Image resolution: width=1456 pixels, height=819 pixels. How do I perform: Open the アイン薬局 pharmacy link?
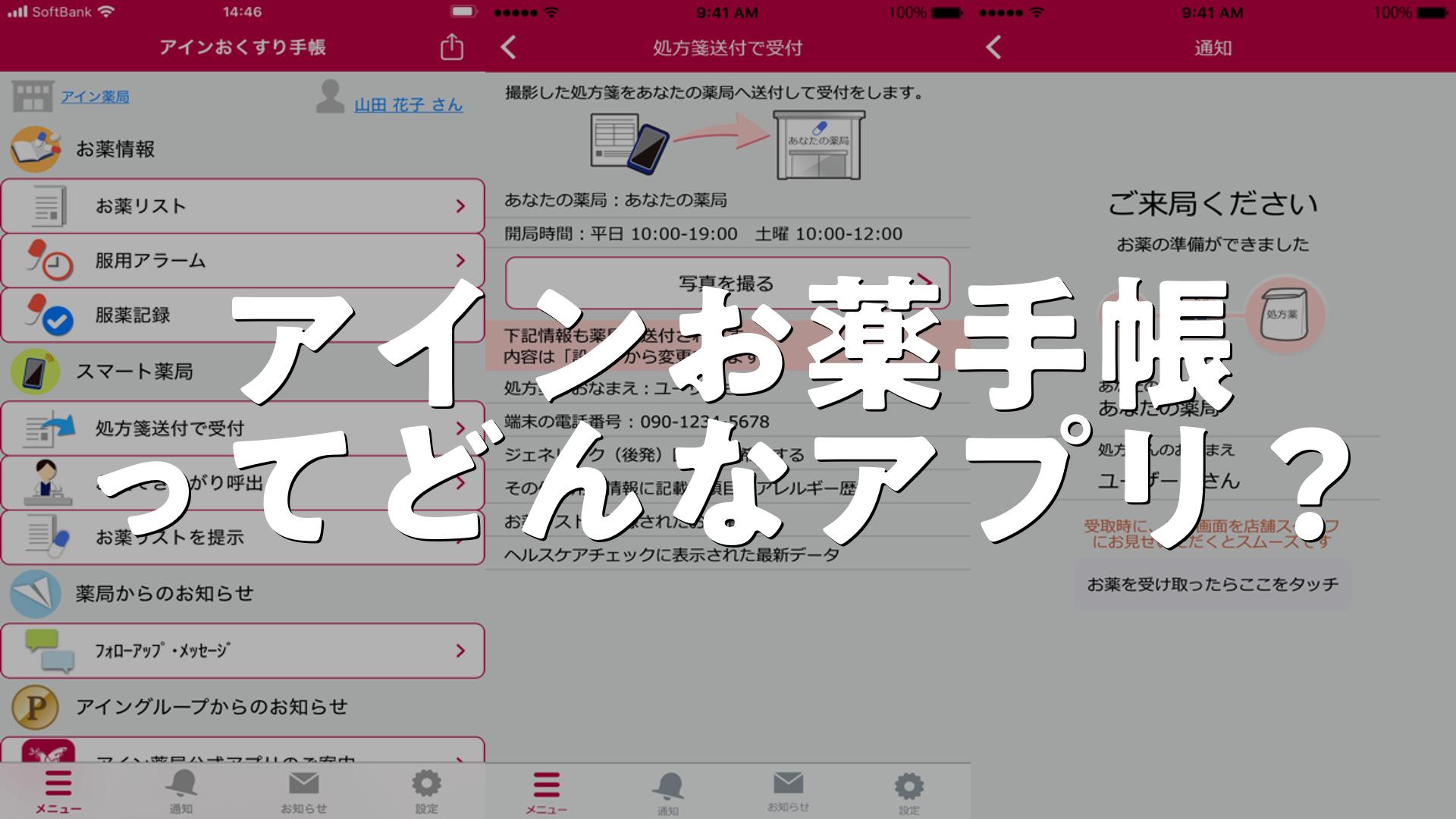95,97
